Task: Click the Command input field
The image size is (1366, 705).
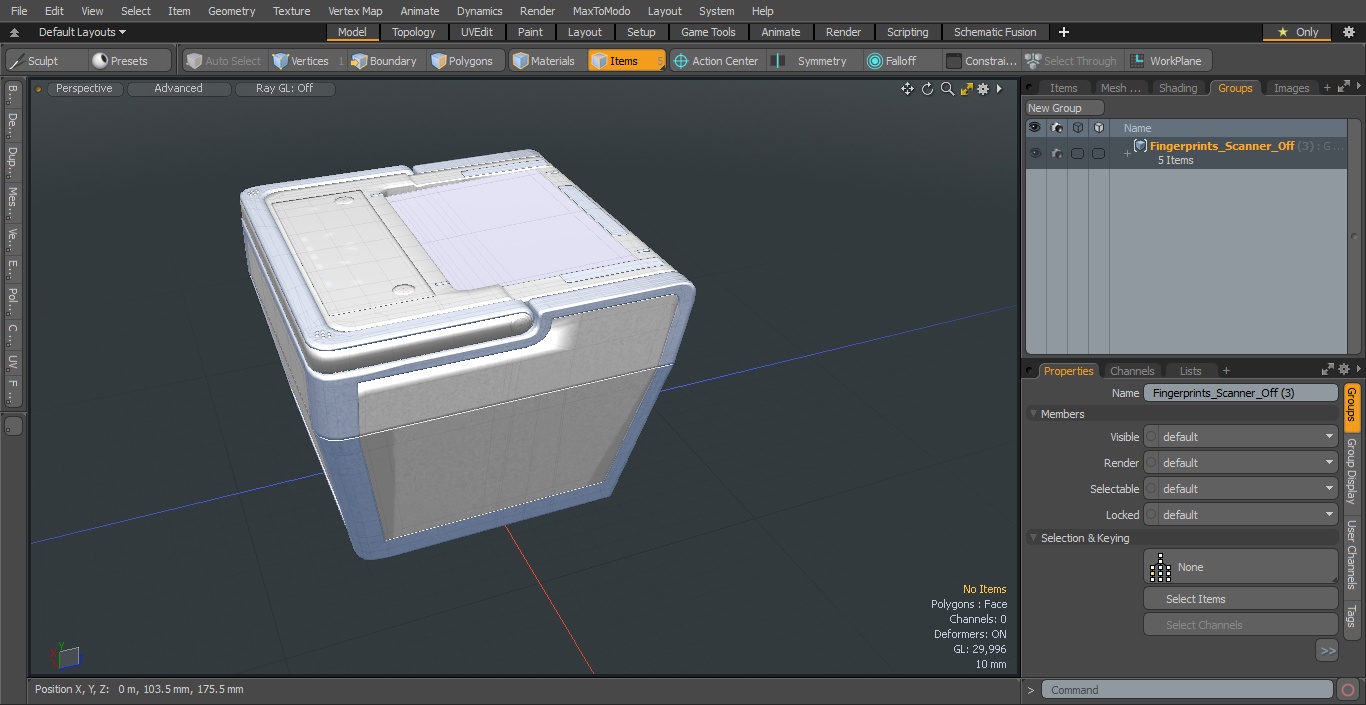Action: tap(1186, 690)
